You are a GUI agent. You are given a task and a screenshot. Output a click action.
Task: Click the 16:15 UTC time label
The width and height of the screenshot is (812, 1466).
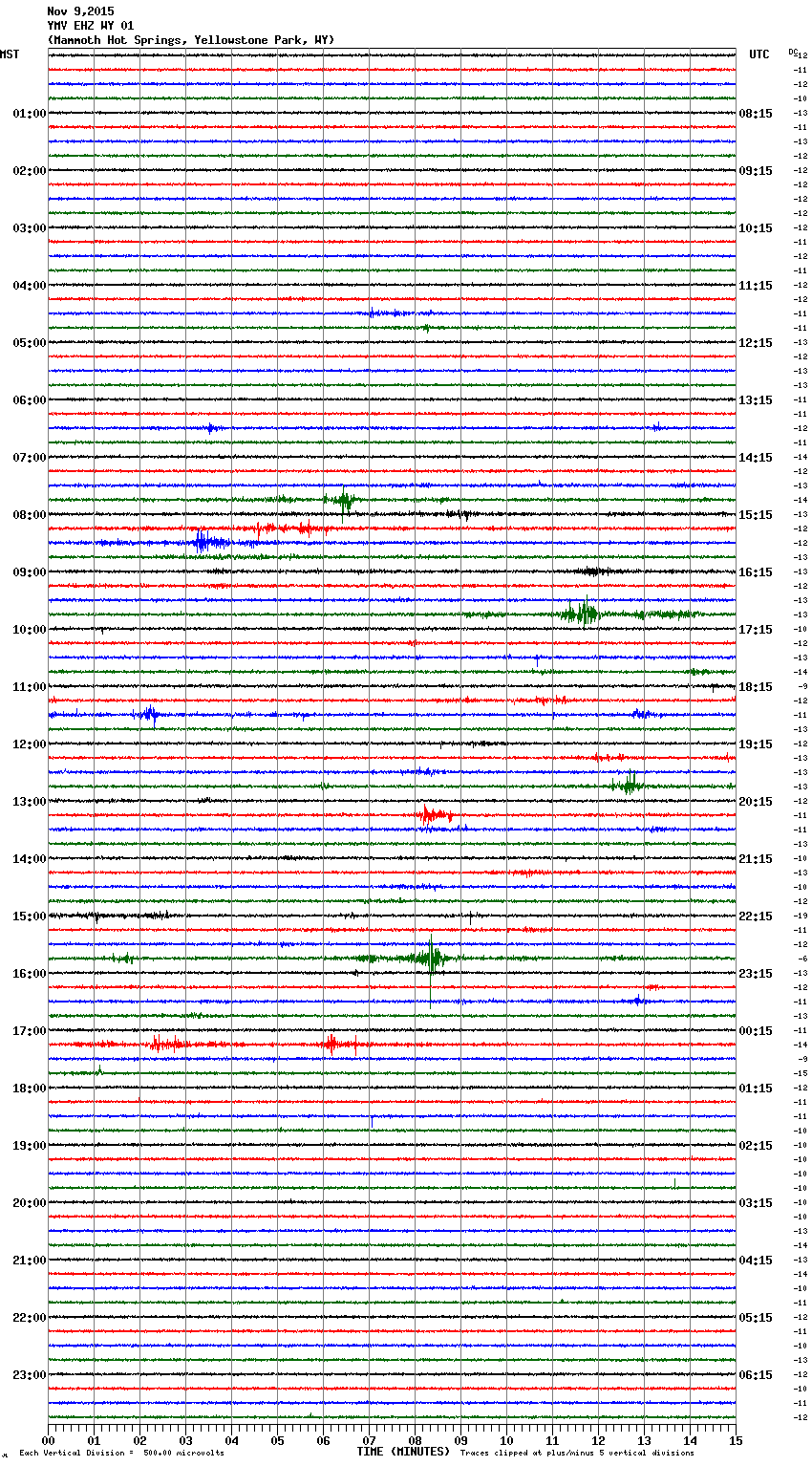tap(756, 572)
